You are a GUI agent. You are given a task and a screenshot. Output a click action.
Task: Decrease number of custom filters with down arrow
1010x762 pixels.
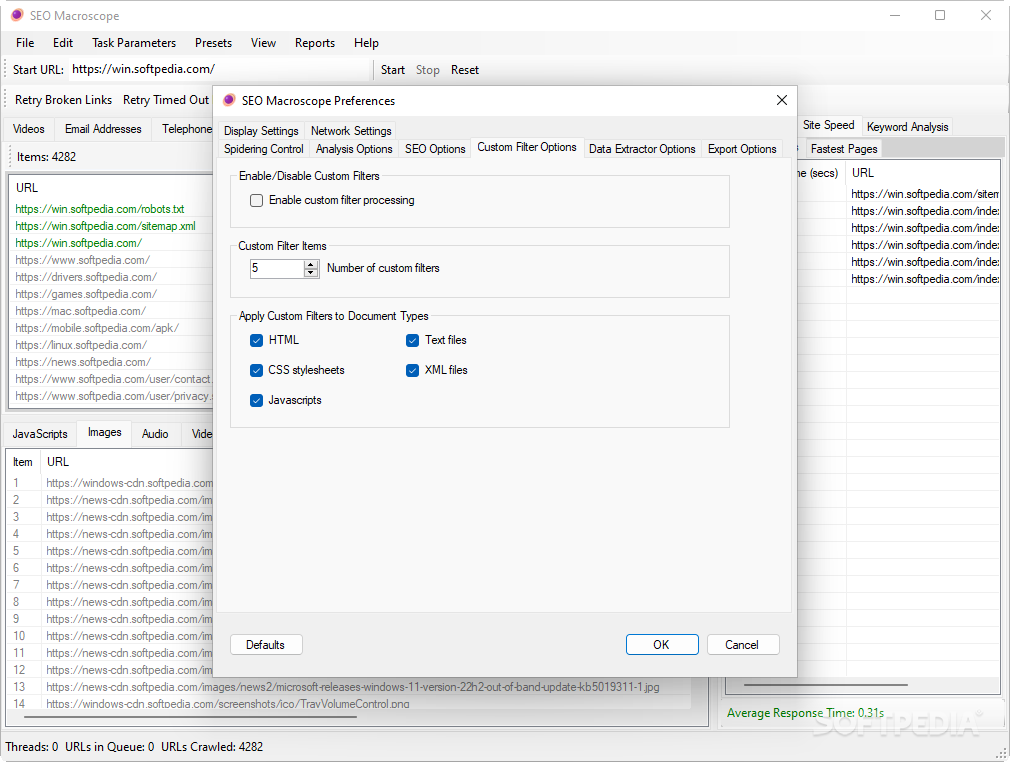311,272
